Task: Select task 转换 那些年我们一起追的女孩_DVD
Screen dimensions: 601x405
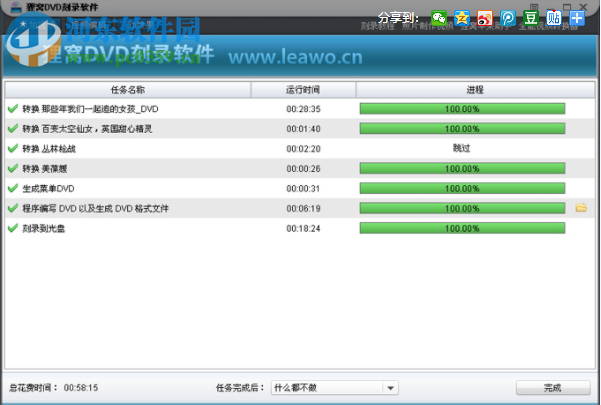Action: click(90, 109)
